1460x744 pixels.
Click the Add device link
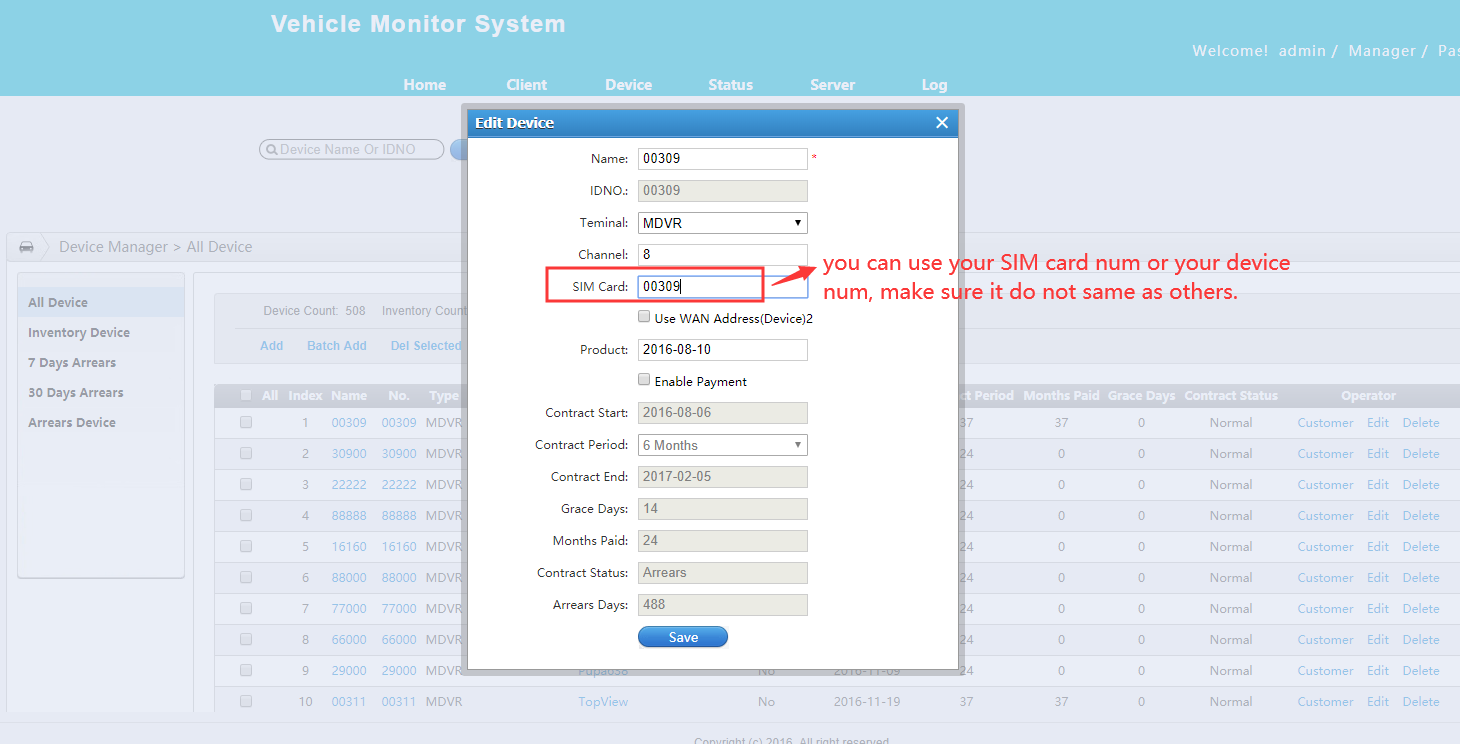[x=272, y=346]
